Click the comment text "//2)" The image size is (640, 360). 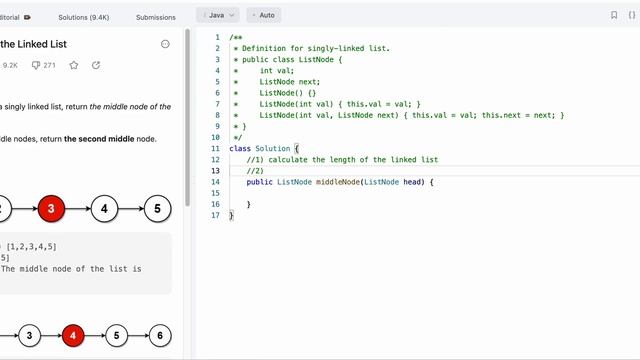click(255, 171)
